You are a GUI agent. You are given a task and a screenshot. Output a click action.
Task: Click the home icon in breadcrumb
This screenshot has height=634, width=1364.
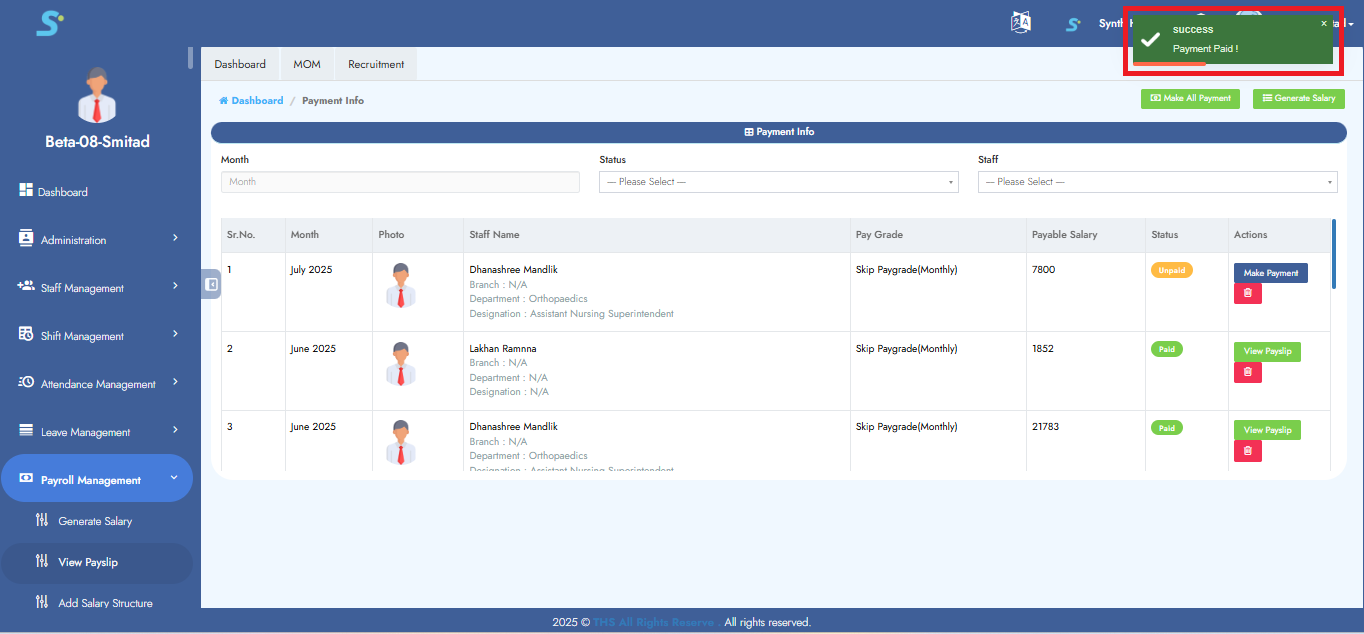coord(224,101)
